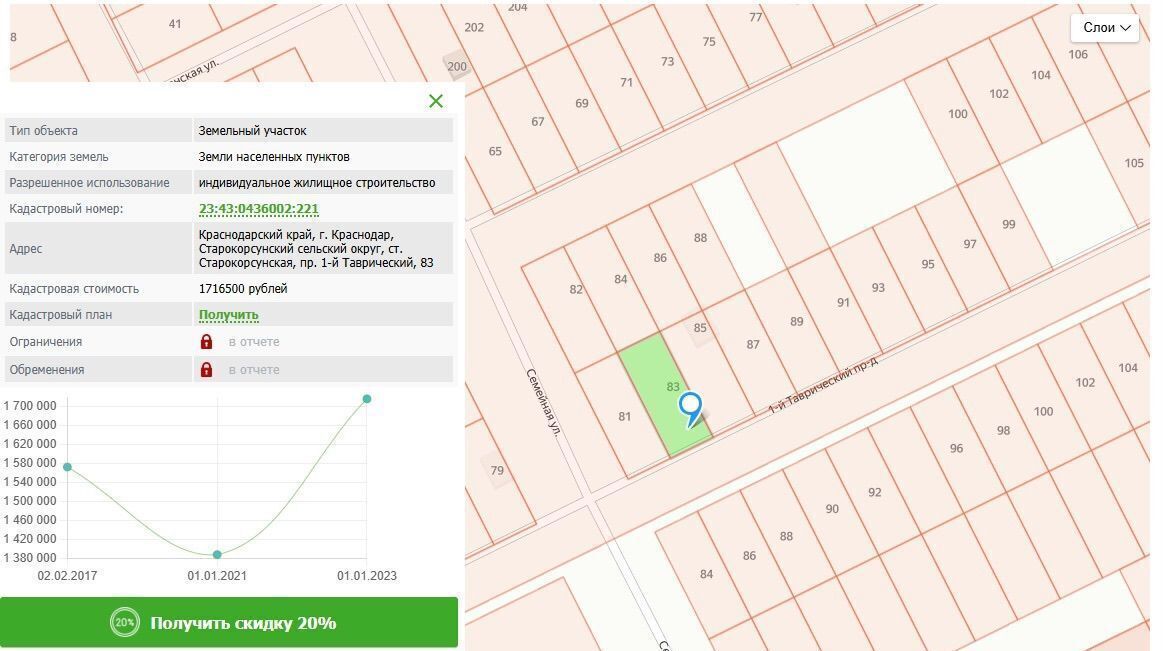Close the parcel info panel with green X
1163x651 pixels.
[x=435, y=101]
